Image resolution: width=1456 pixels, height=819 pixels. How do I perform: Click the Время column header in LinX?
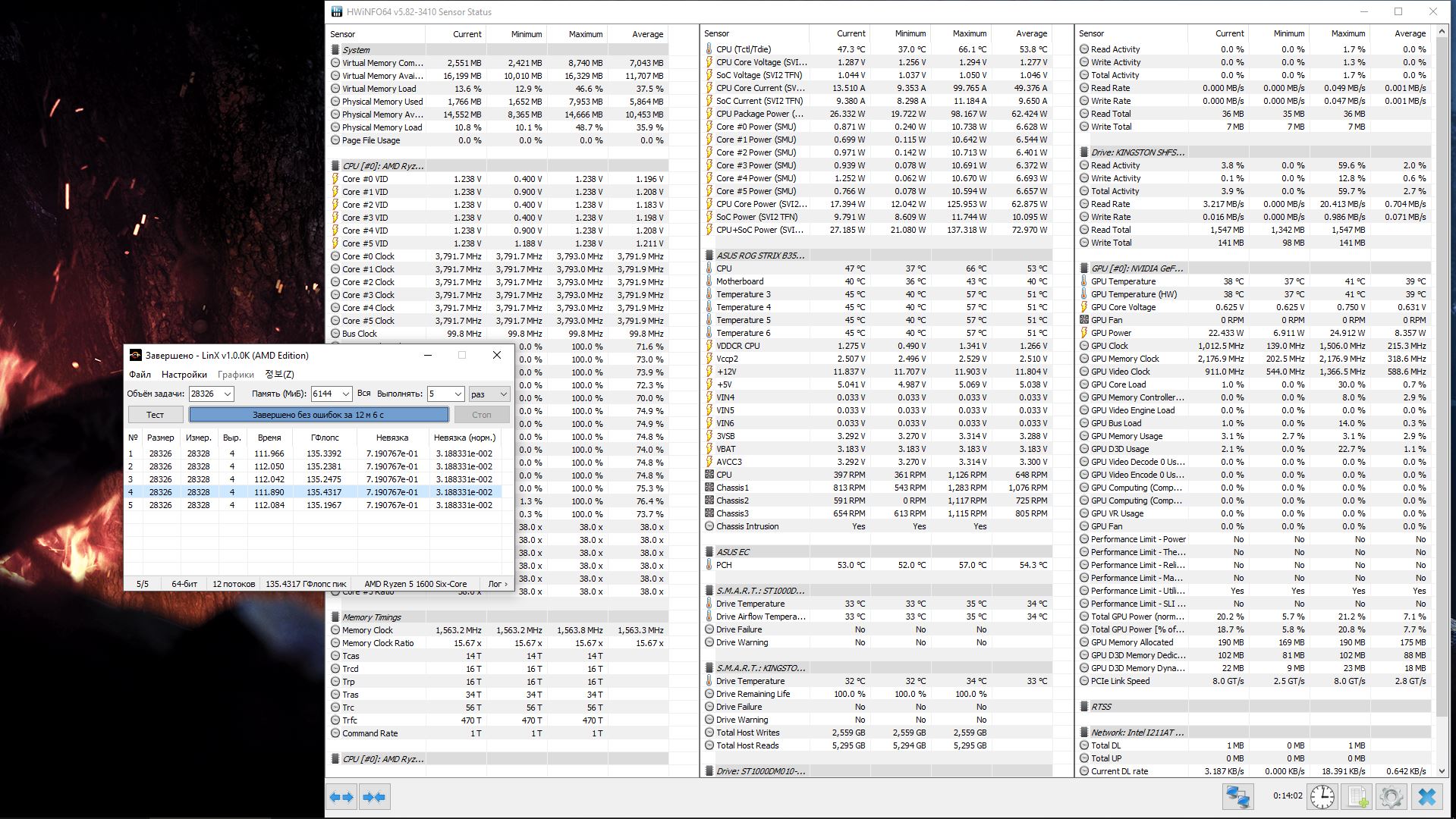(x=269, y=438)
